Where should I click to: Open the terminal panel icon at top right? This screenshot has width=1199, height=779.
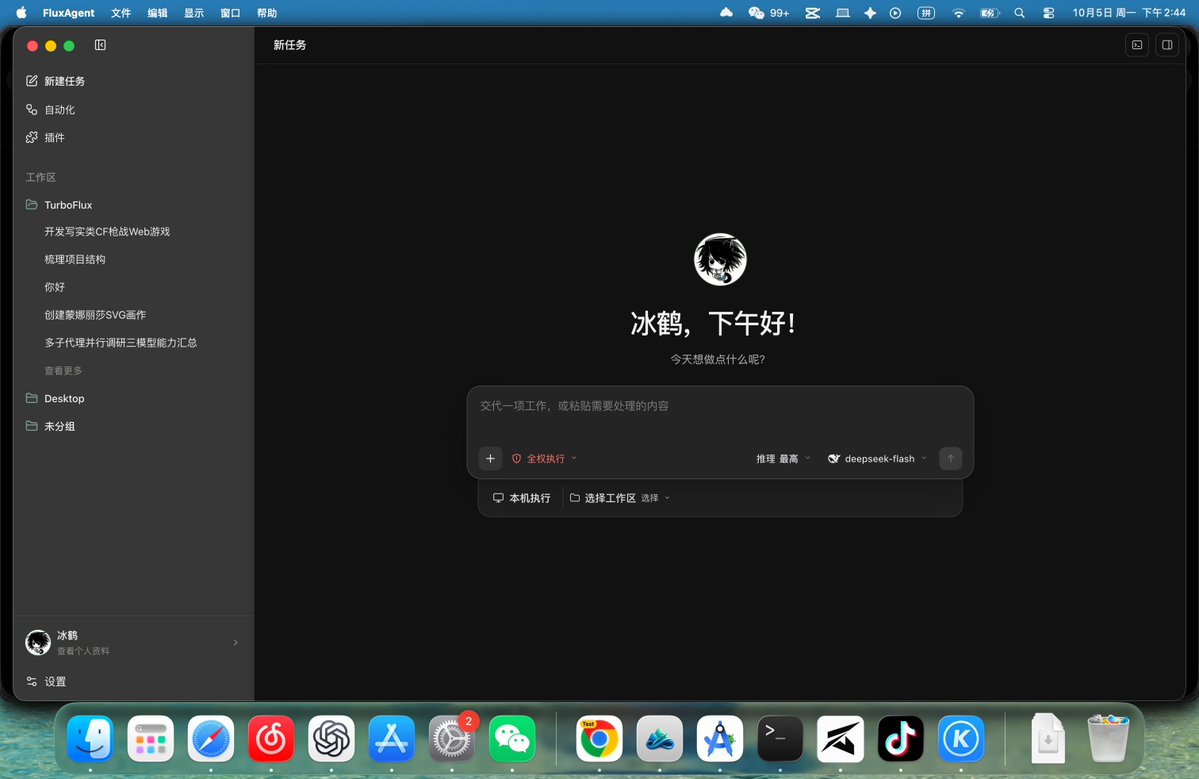pyautogui.click(x=1137, y=45)
